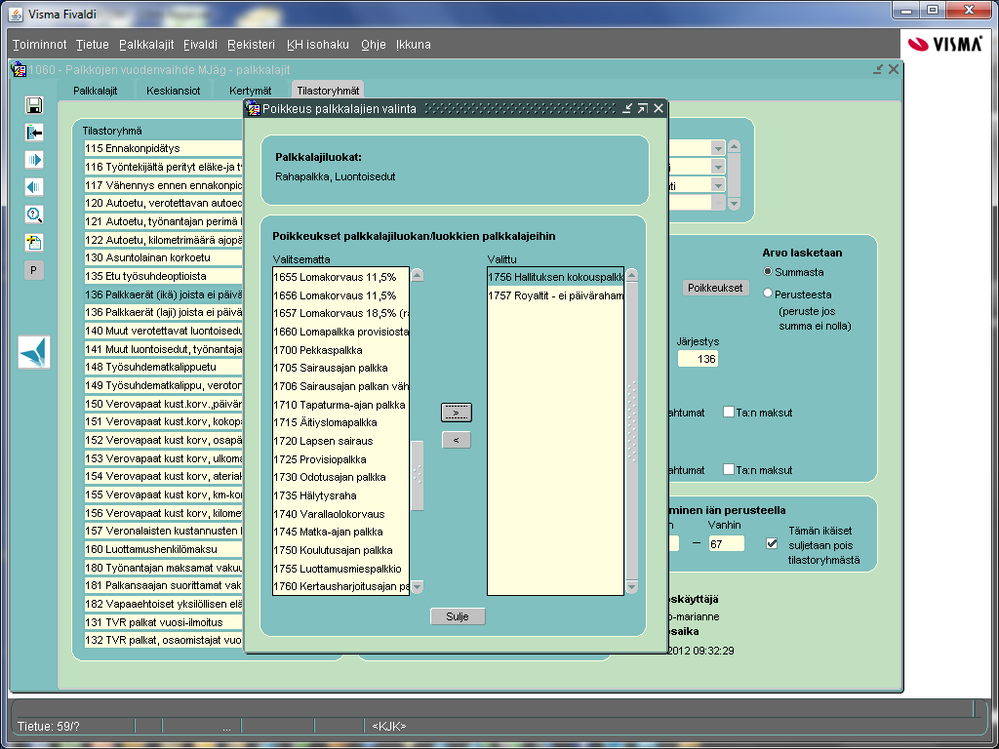Select the Tilastoryhmät tab
999x749 pixels.
(328, 90)
